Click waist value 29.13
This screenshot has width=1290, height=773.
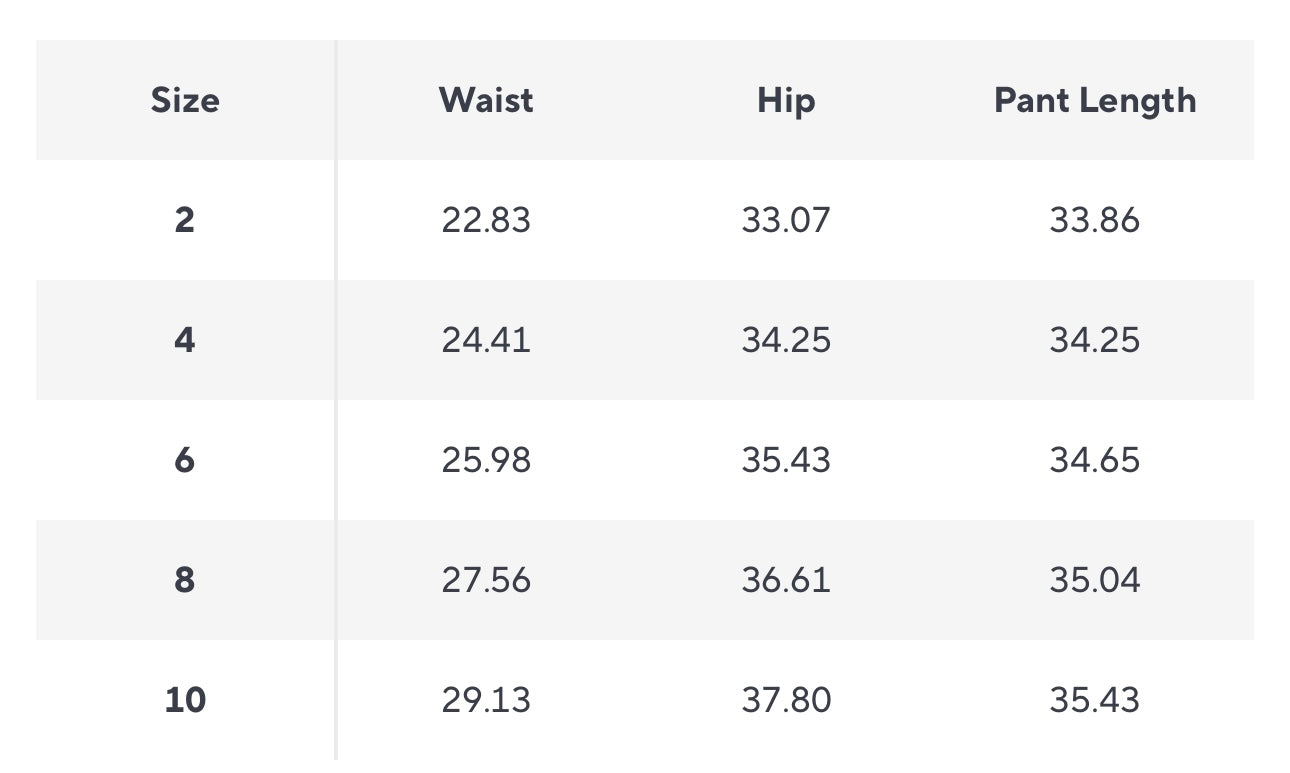point(486,700)
